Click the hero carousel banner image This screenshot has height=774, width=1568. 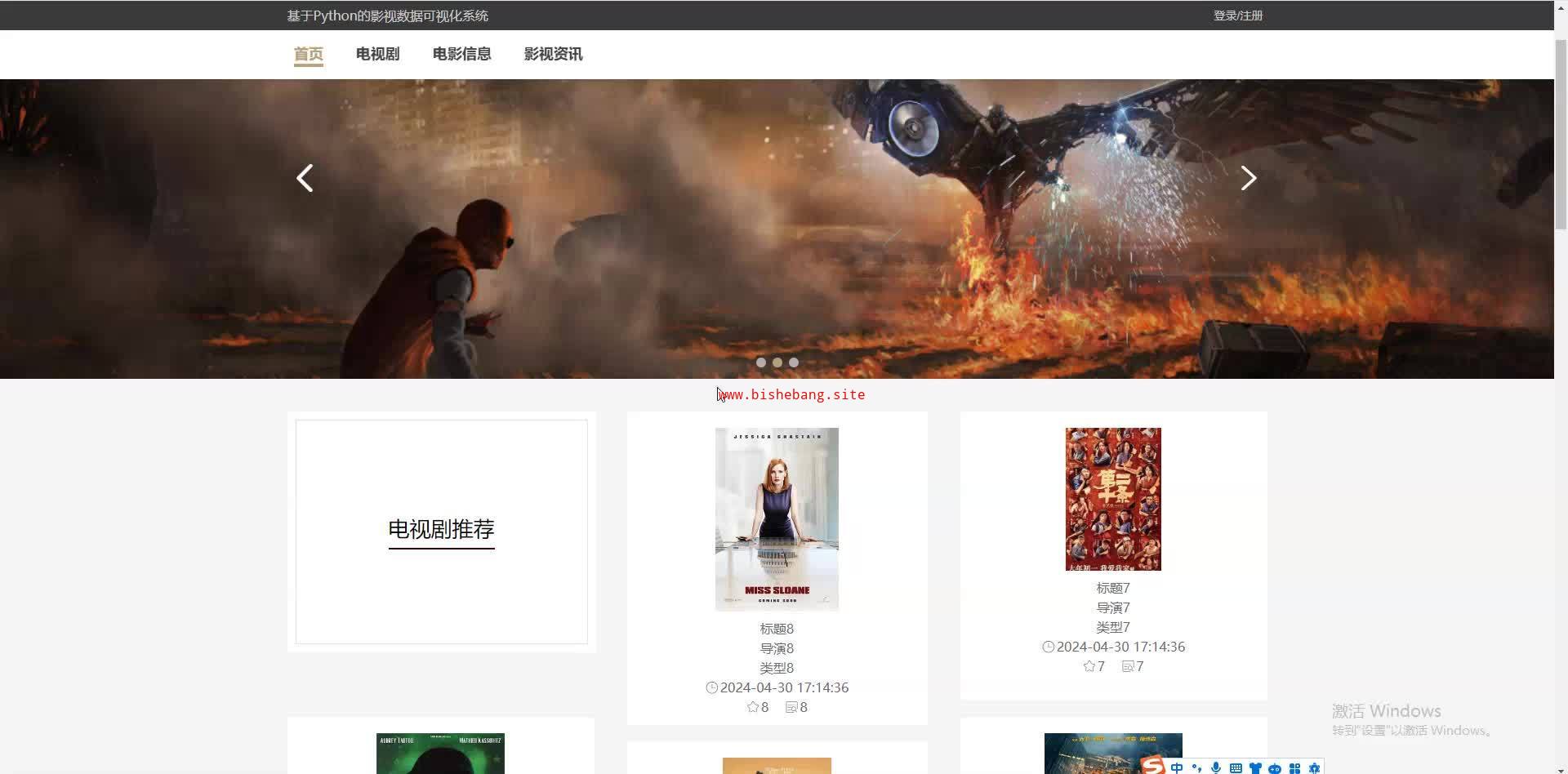(x=777, y=229)
